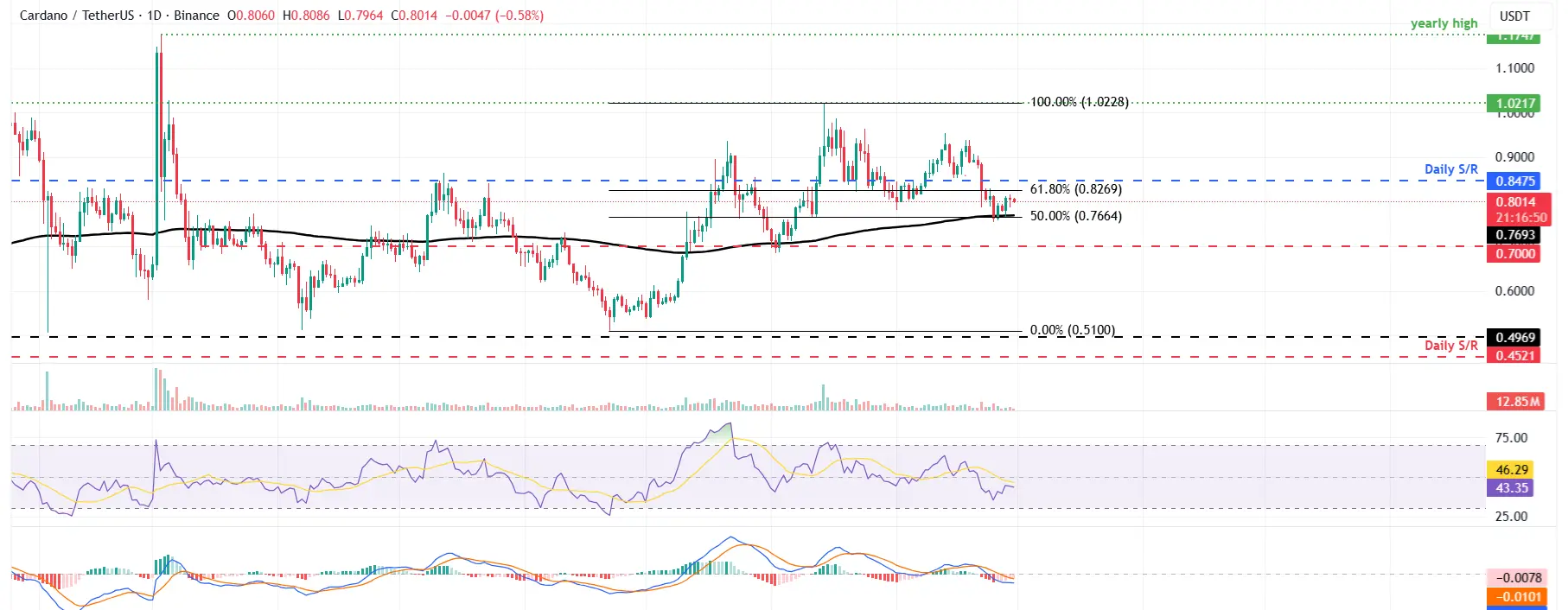Viewport: 1568px width, 610px height.
Task: Click the candle countdown 21:16:50
Action: coord(1520,218)
